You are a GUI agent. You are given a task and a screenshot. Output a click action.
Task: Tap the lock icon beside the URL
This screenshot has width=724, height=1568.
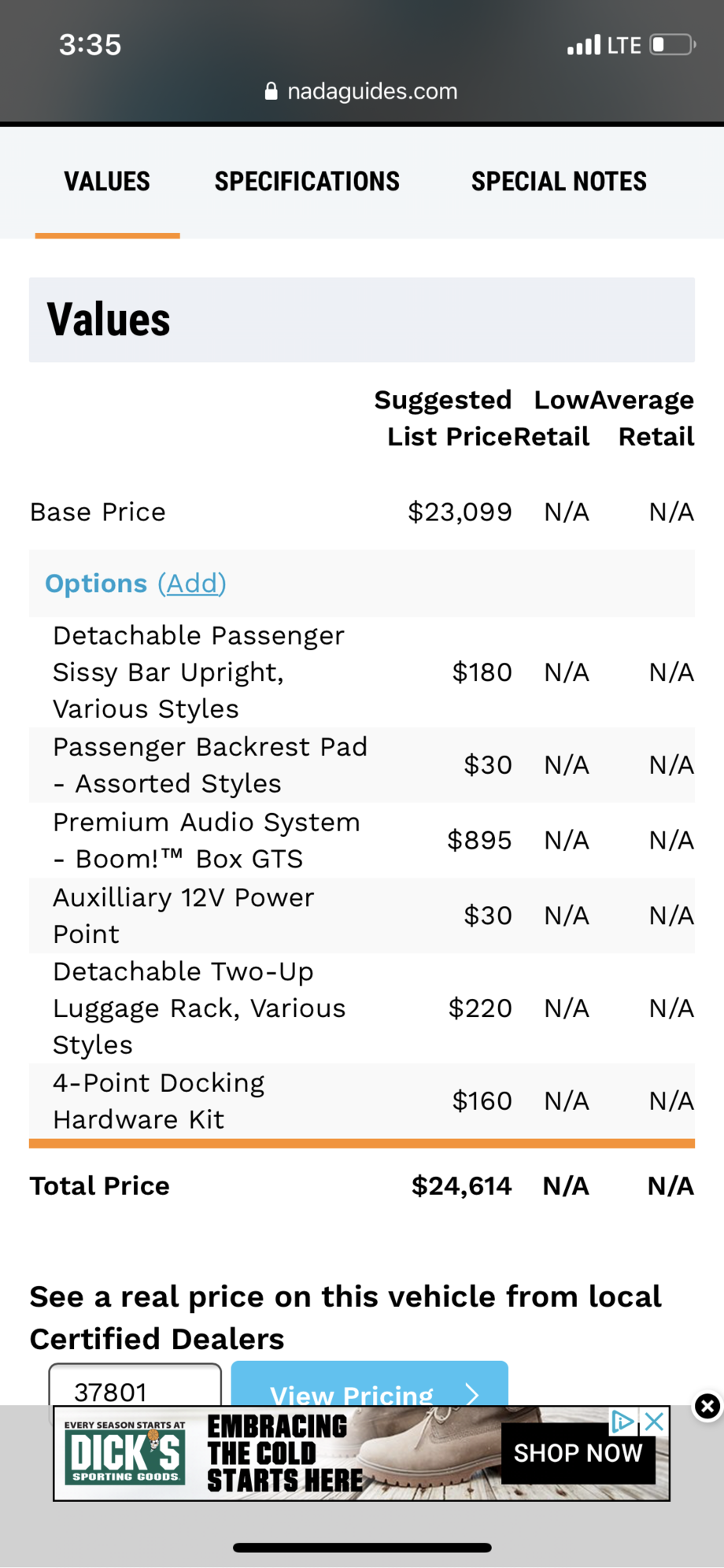(x=271, y=91)
